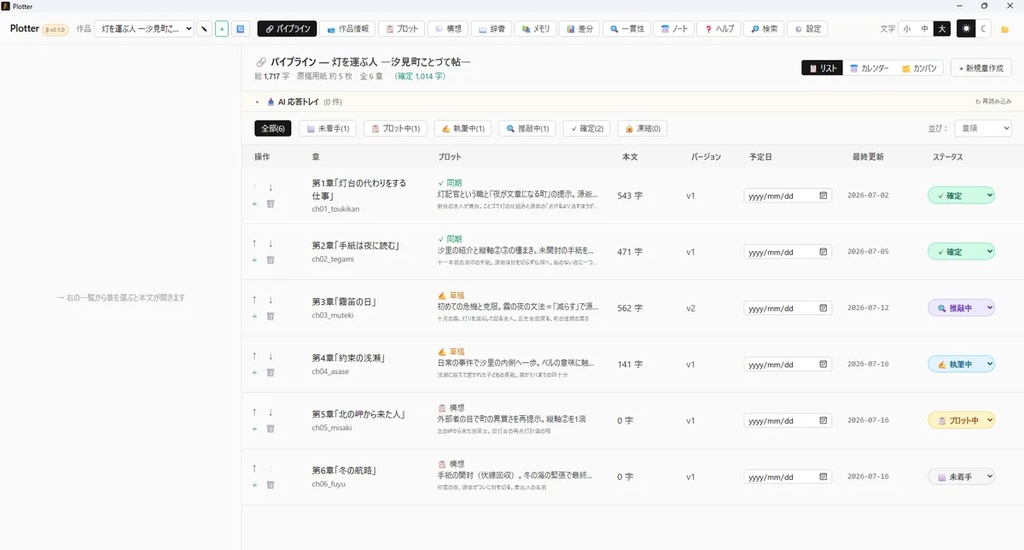The height and width of the screenshot is (550, 1024).
Task: Open the プロット tab in top navigation
Action: [402, 29]
